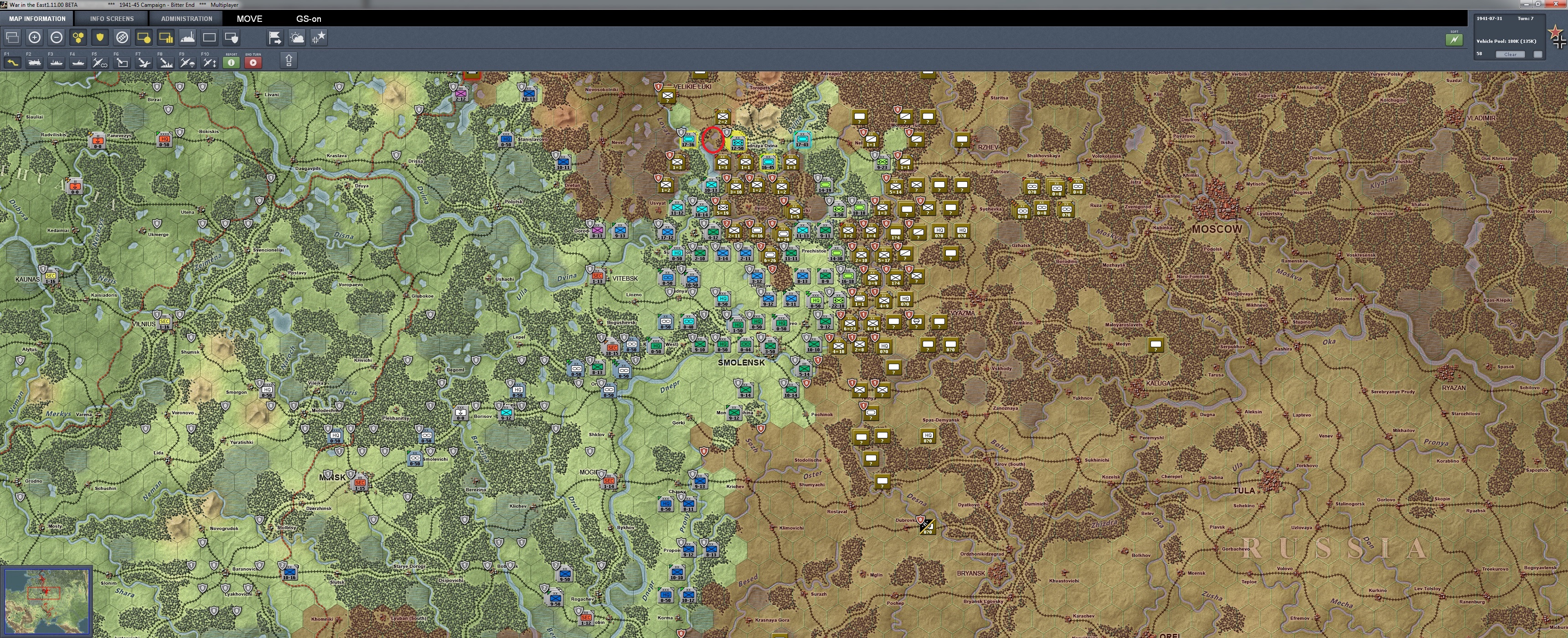This screenshot has height=638, width=1568.
Task: Click the red star and cross emblem
Action: point(1557,36)
